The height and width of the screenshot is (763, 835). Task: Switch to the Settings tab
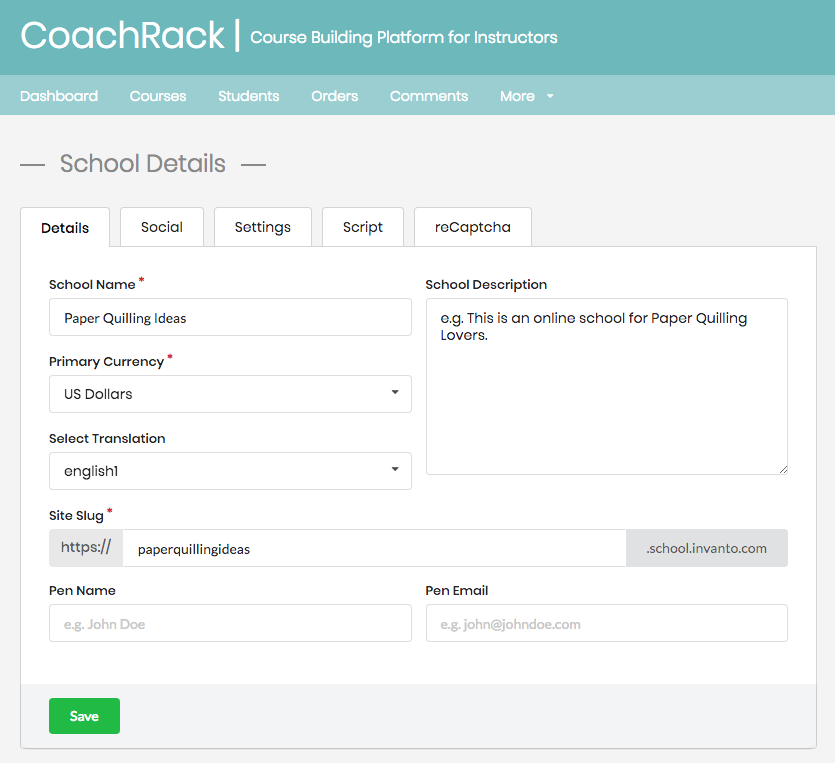point(263,227)
